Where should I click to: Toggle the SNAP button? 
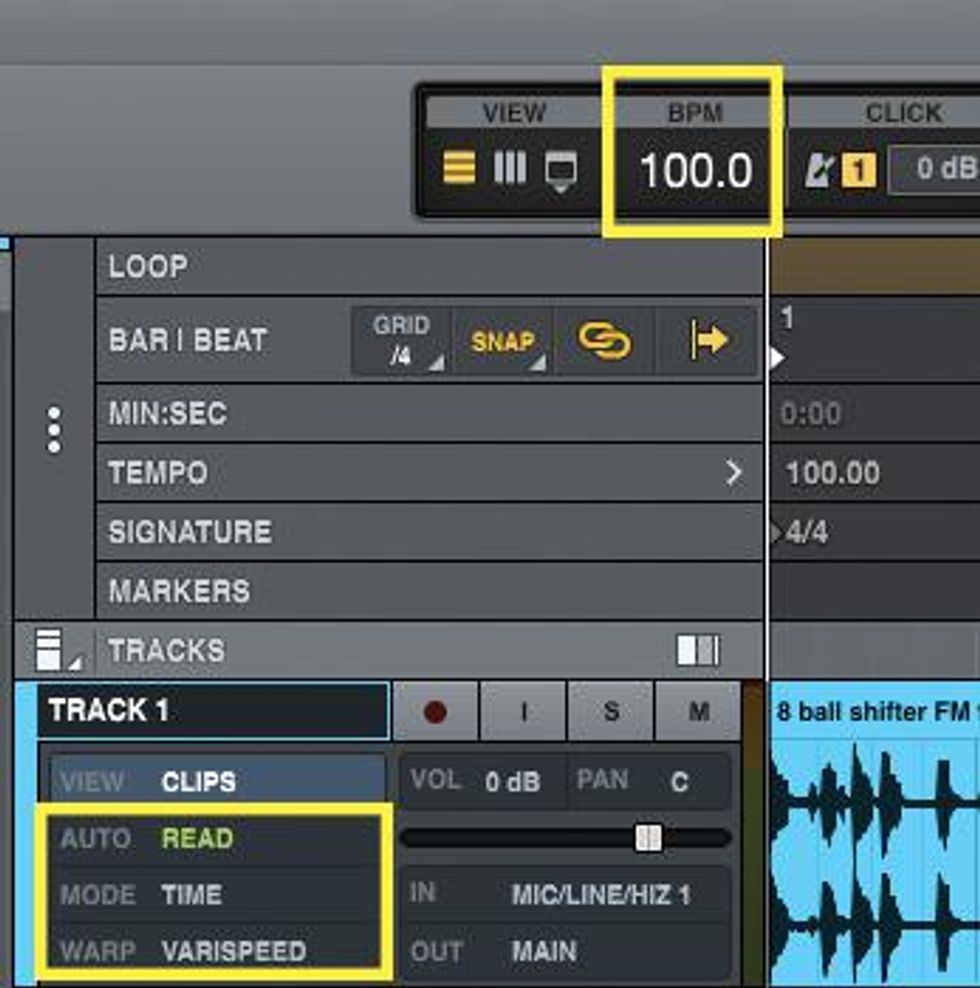pos(504,341)
